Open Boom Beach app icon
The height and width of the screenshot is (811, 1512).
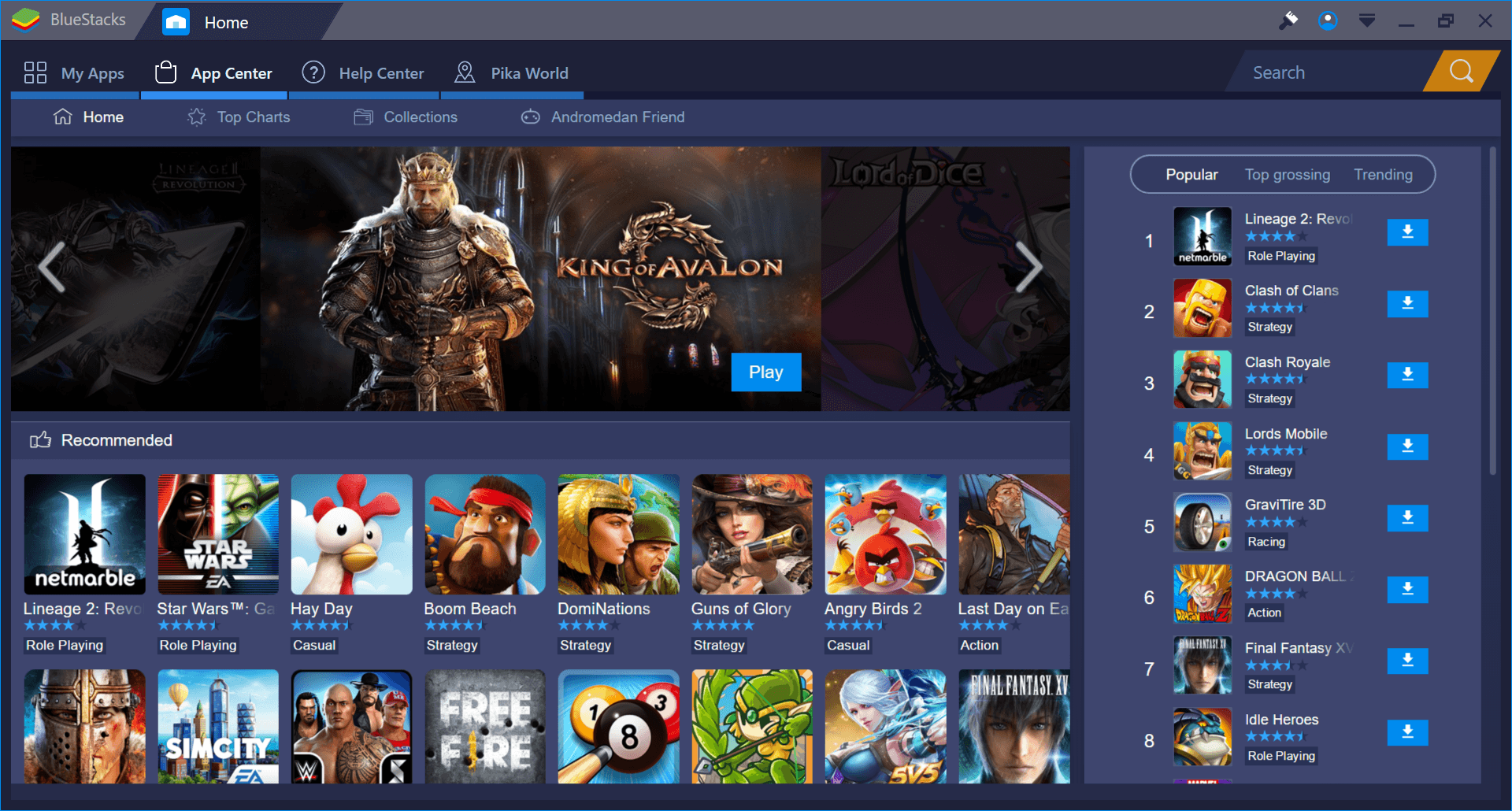coord(485,534)
